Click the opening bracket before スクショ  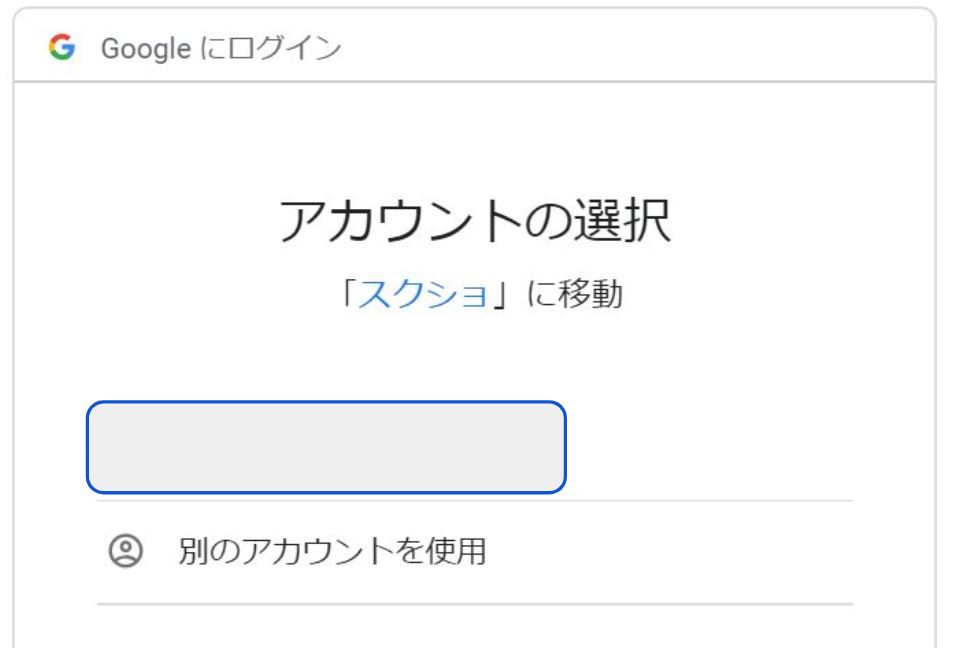point(350,294)
